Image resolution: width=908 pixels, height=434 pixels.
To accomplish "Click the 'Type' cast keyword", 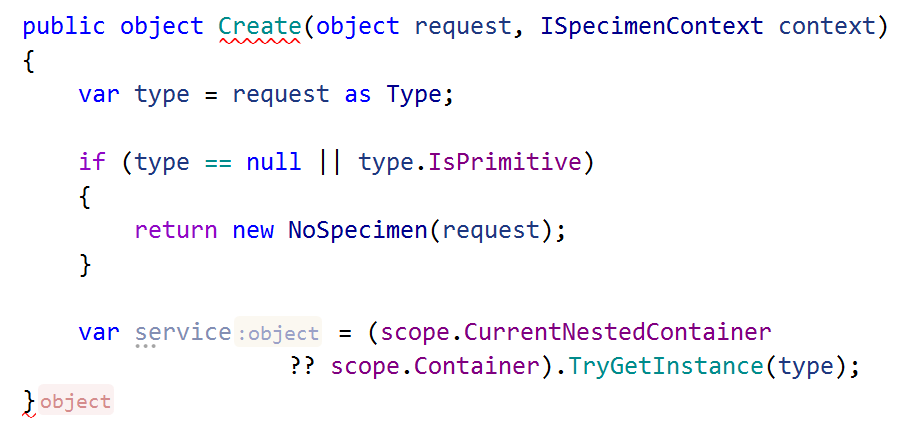I will point(413,94).
